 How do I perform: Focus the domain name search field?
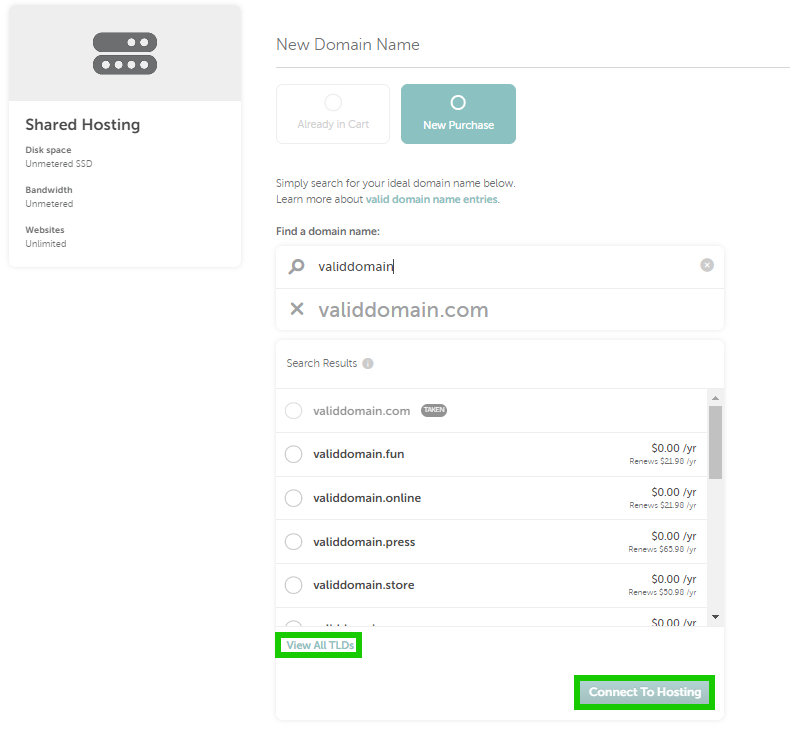tap(500, 267)
